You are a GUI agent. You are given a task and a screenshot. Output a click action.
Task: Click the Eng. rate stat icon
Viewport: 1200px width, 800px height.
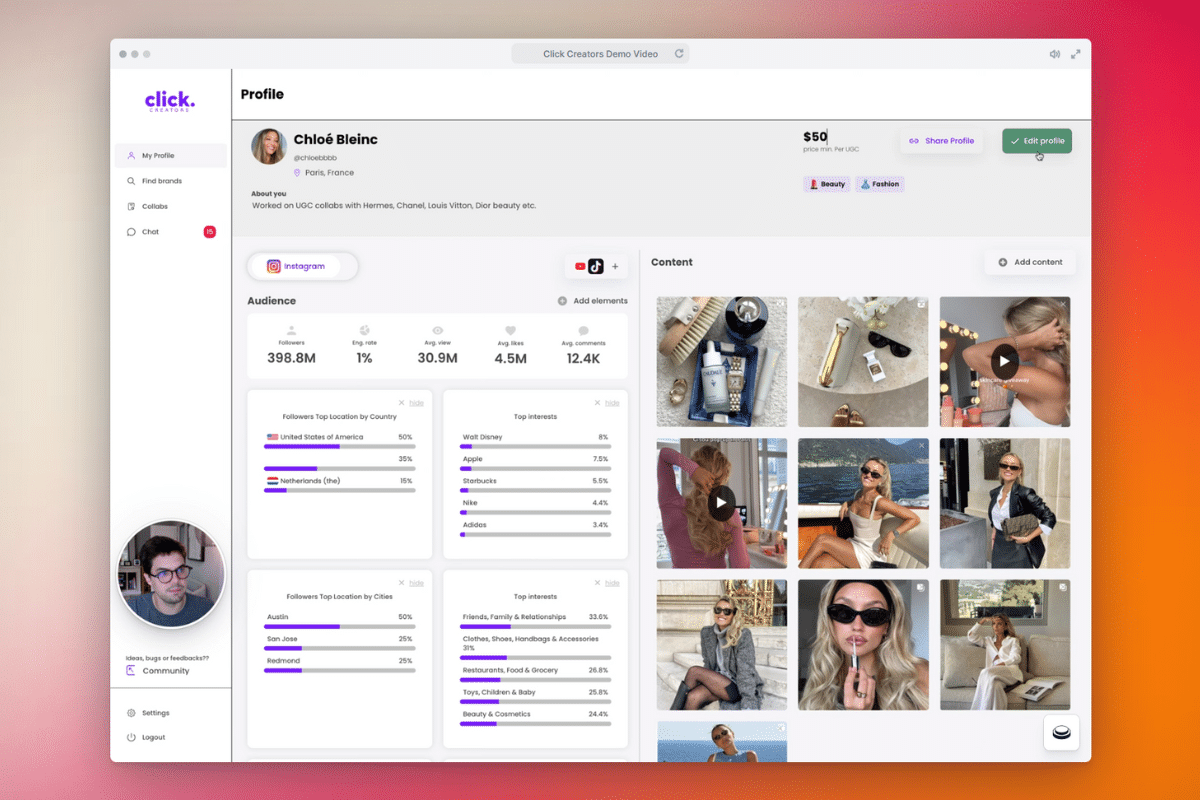pos(364,330)
